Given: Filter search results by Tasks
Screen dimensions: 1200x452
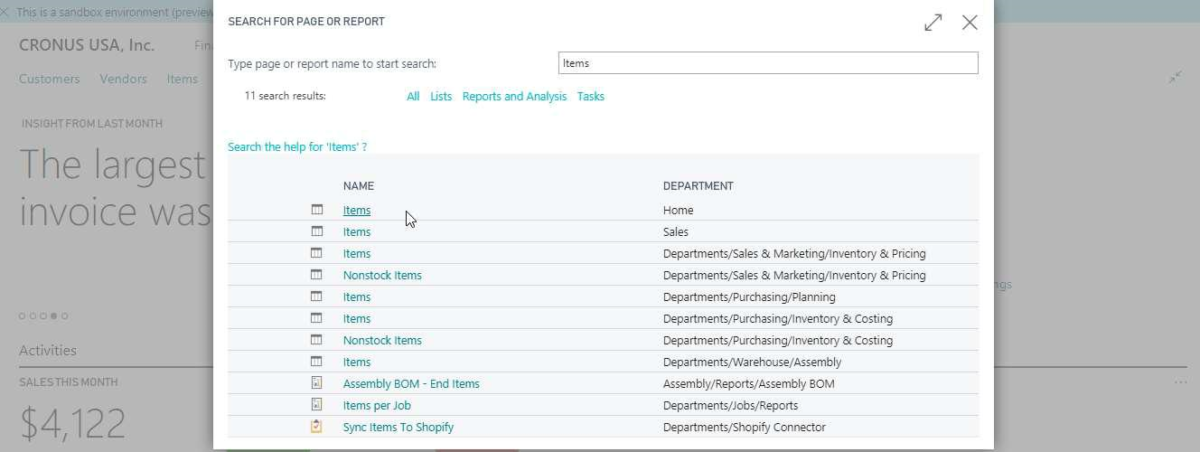Looking at the screenshot, I should 591,97.
